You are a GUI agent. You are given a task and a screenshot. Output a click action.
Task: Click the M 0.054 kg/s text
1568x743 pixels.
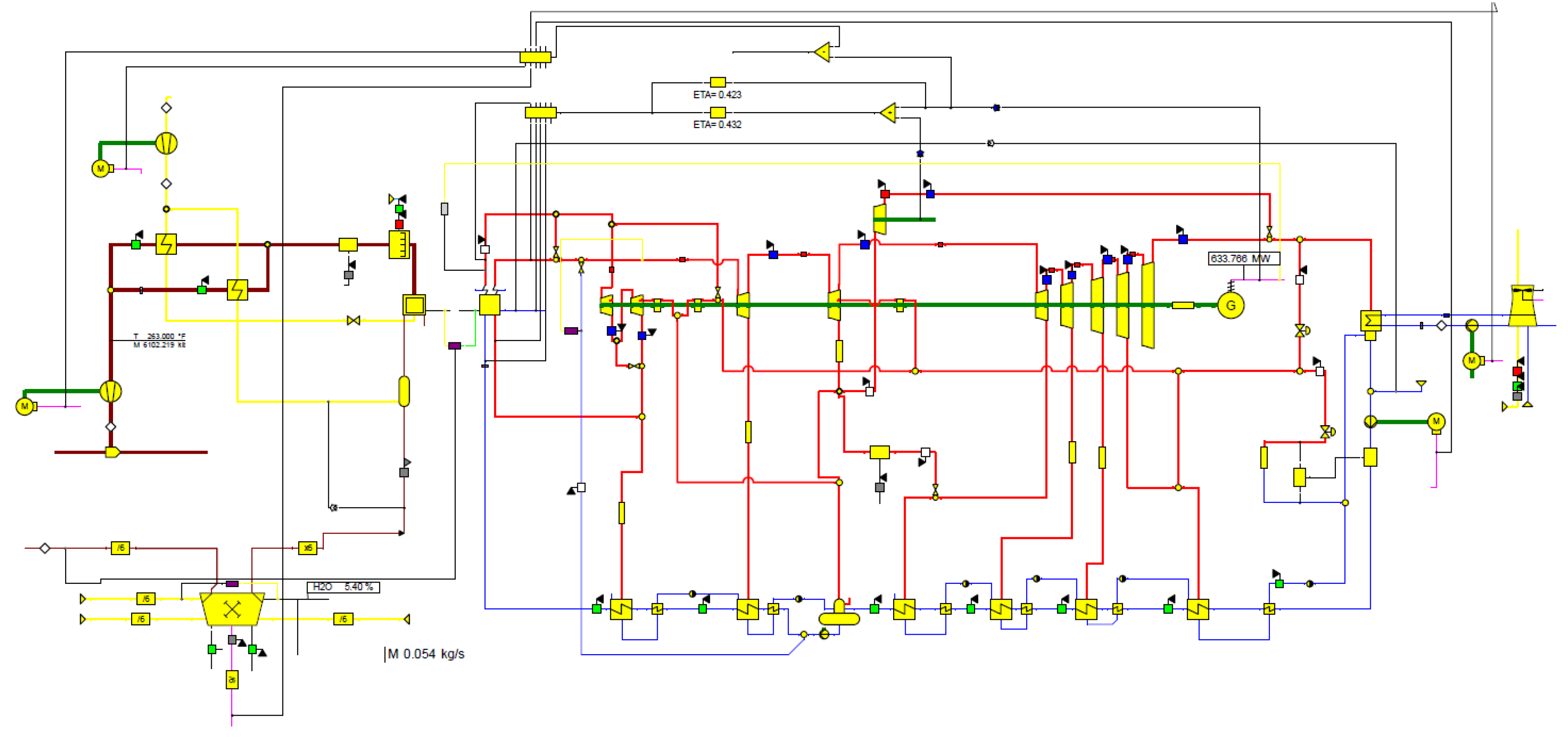point(426,654)
